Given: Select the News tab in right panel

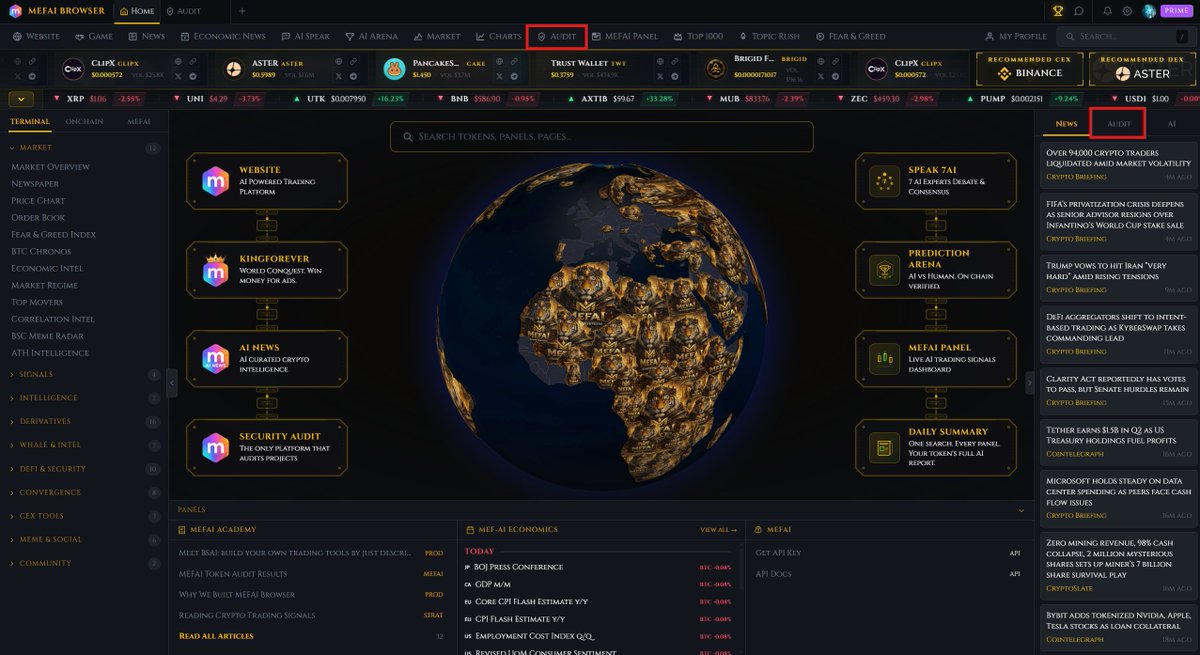Looking at the screenshot, I should pyautogui.click(x=1066, y=124).
